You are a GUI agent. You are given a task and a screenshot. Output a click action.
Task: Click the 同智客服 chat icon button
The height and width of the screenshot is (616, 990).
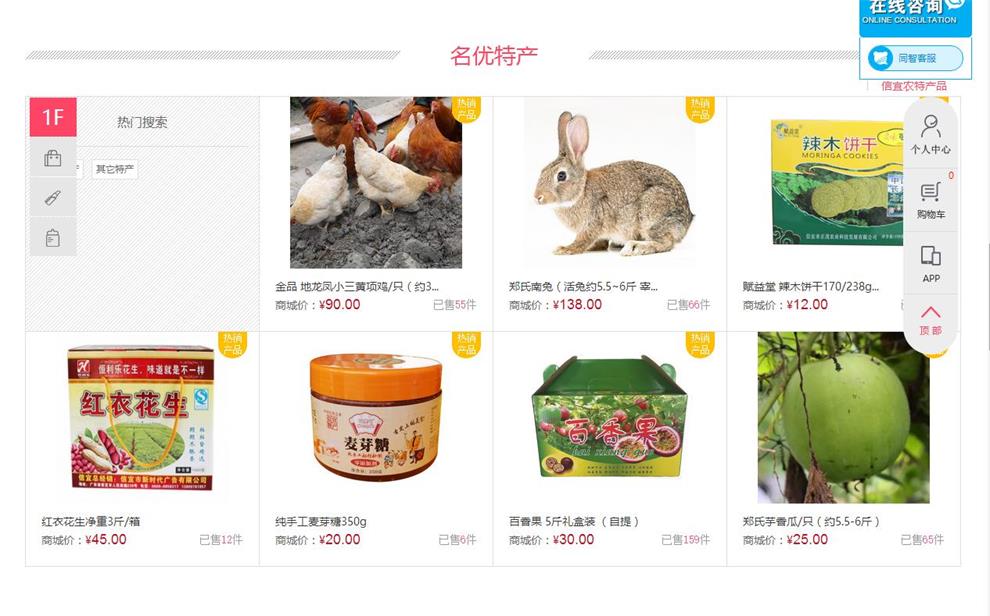coord(915,58)
